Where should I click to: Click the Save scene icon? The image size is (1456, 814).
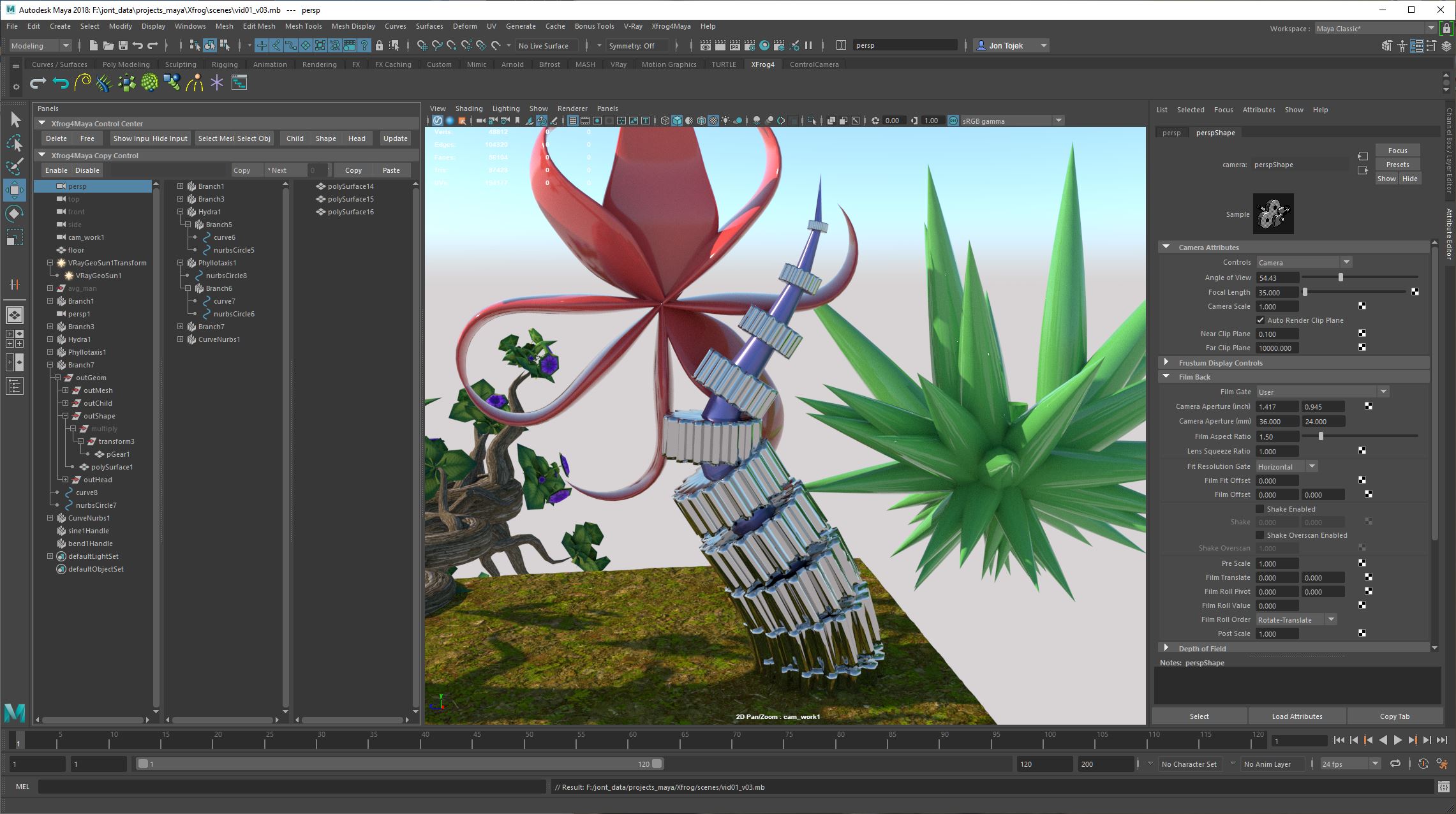pos(123,45)
